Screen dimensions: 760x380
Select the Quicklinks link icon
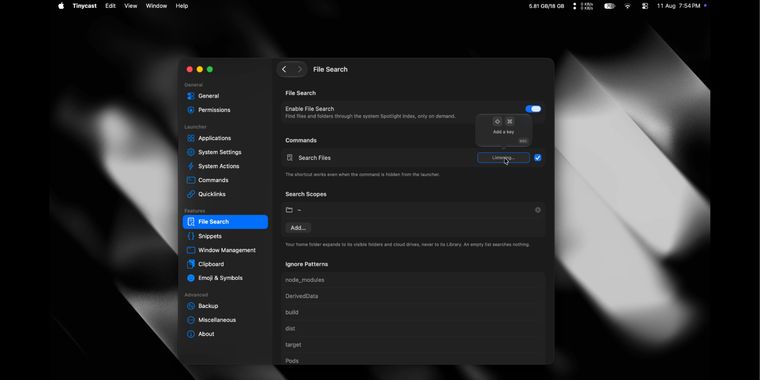tap(191, 194)
